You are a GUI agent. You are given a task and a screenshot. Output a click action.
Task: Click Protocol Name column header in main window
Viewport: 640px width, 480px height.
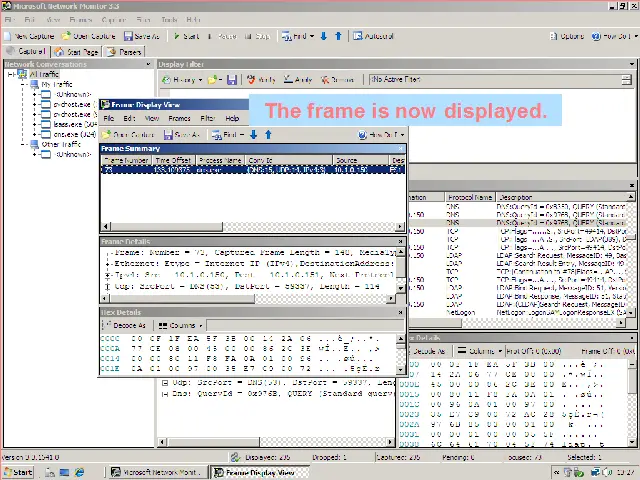click(x=469, y=198)
